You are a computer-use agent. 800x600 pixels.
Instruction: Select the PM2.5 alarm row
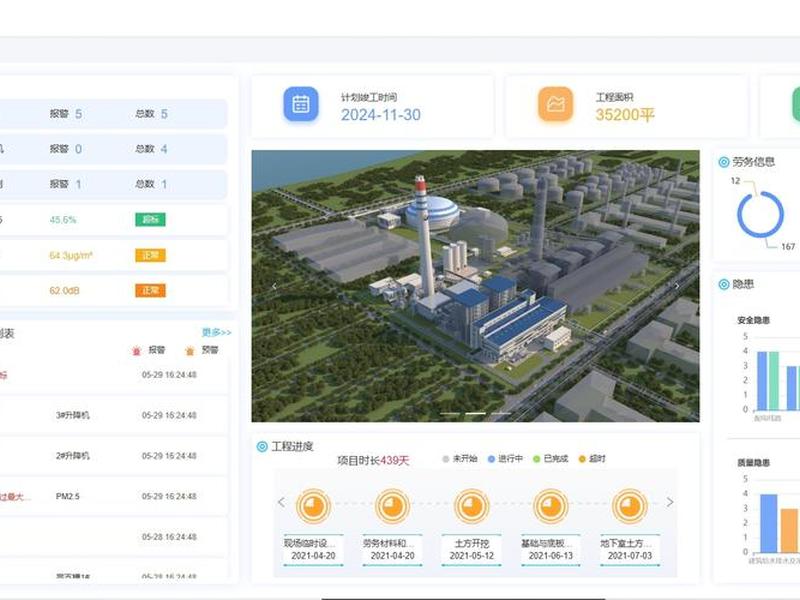(113, 496)
